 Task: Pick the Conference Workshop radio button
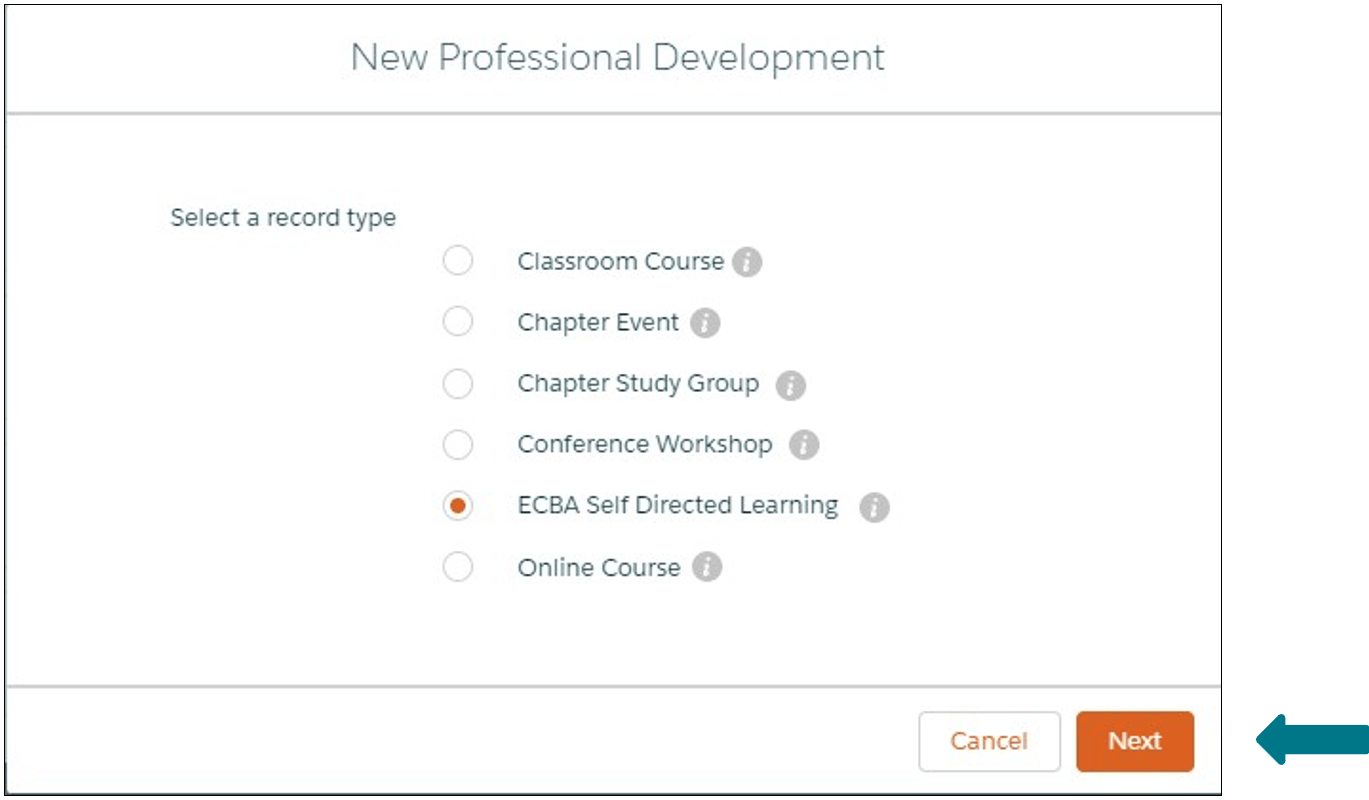coord(459,445)
